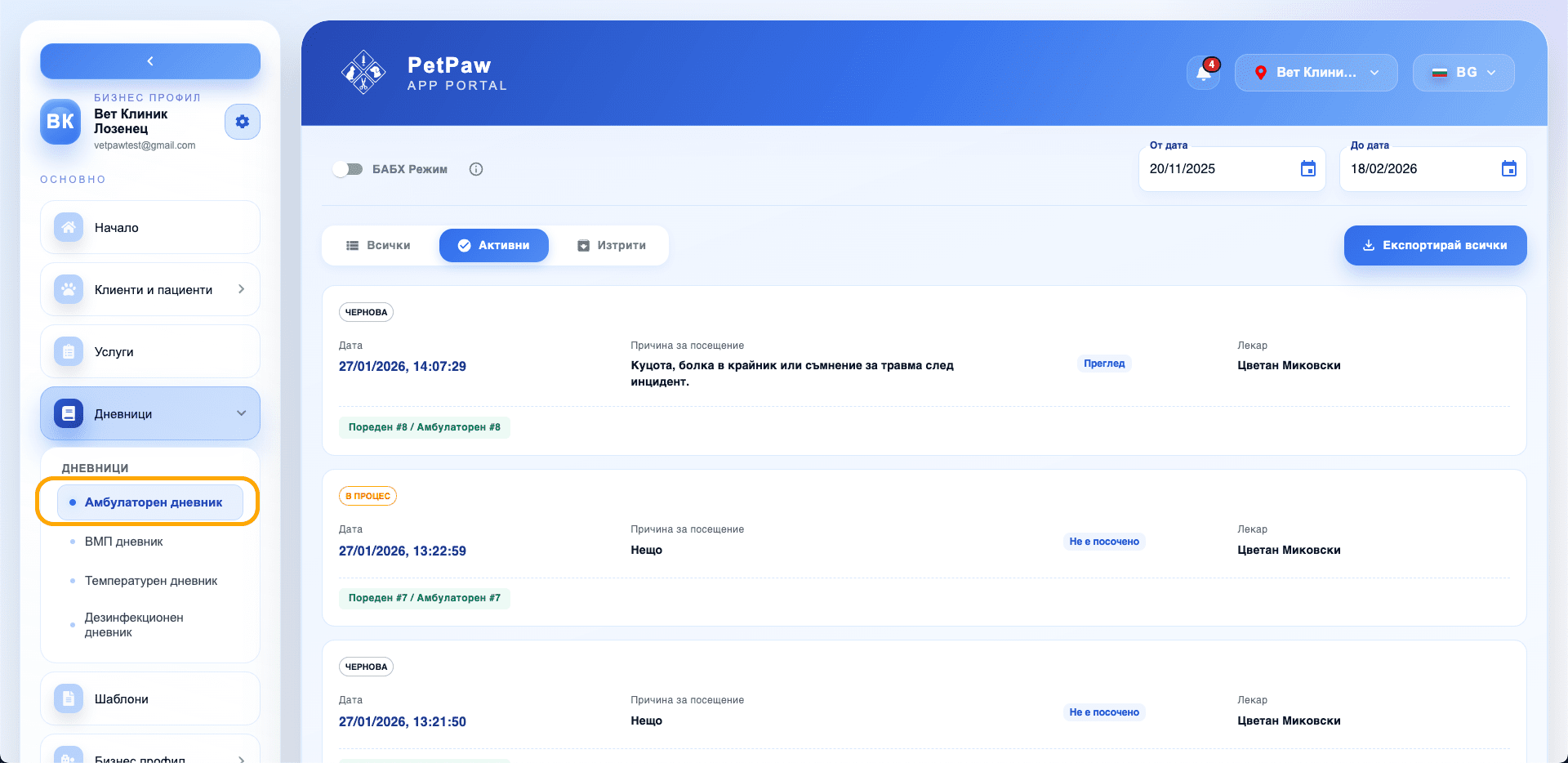1568x763 pixels.
Task: Open calendar picker for До дата
Action: [1509, 168]
